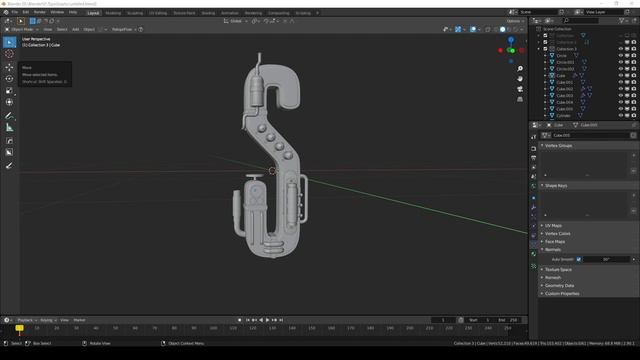The height and width of the screenshot is (360, 640).
Task: Select the 3D Cursor tool
Action: (9, 54)
